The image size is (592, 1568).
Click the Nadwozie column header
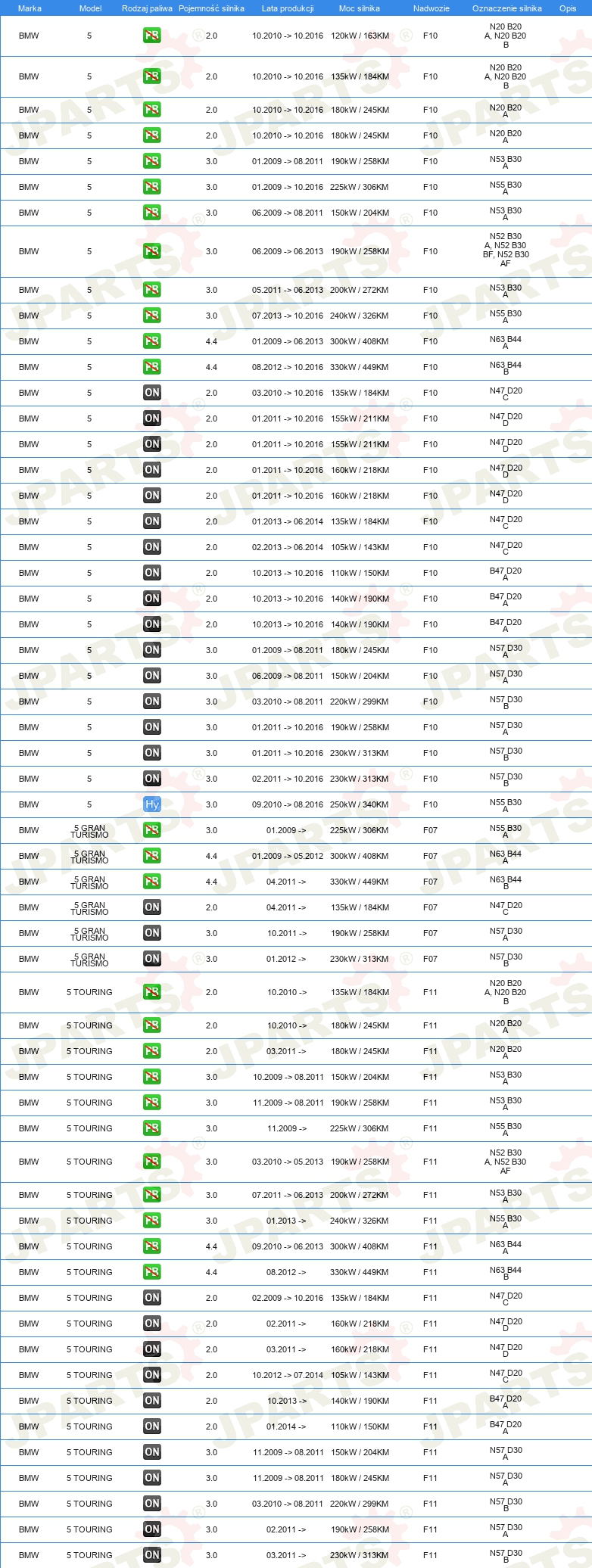[x=432, y=8]
